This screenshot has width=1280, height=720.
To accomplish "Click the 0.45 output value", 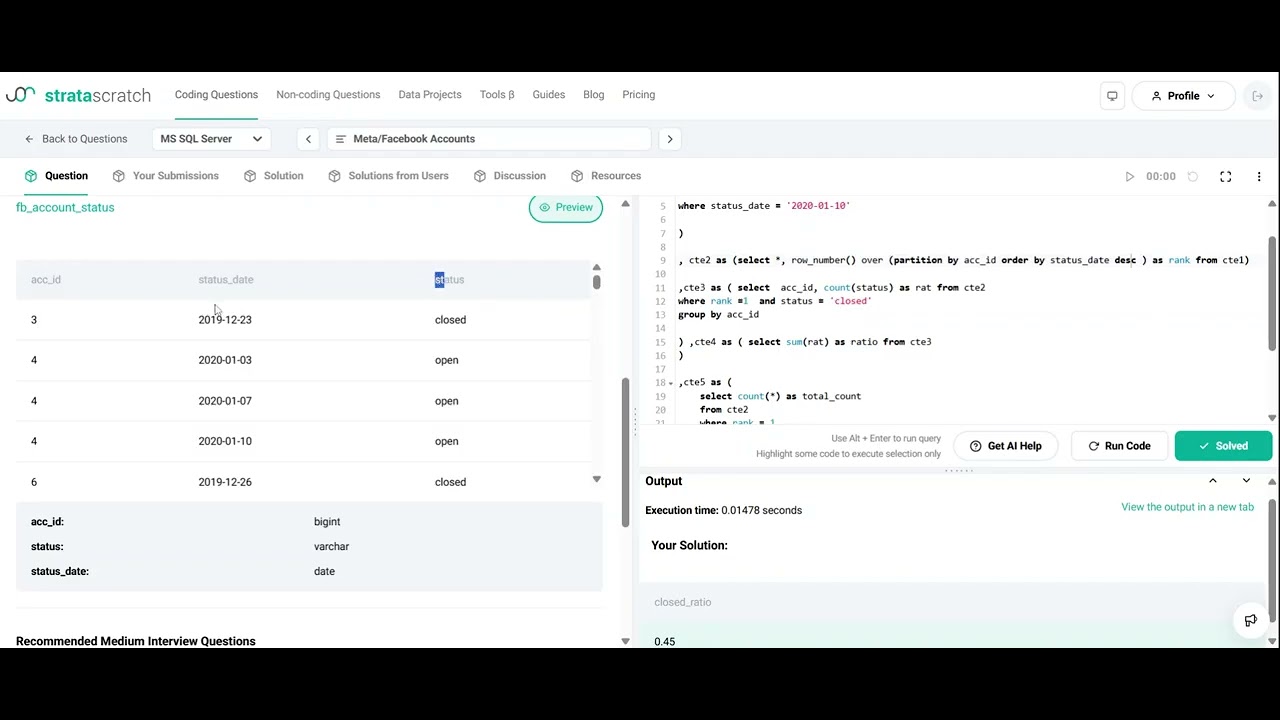I will click(665, 641).
